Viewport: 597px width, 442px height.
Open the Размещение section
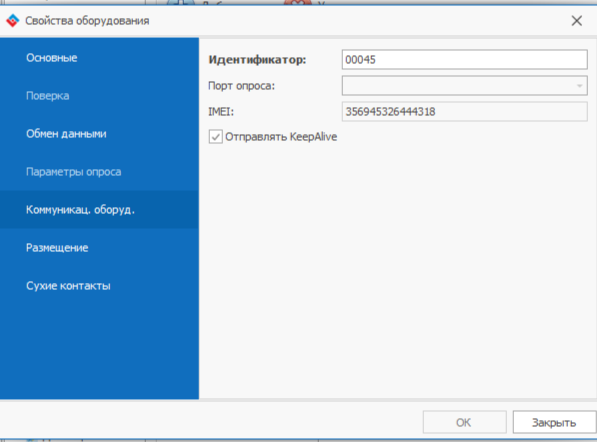(57, 248)
